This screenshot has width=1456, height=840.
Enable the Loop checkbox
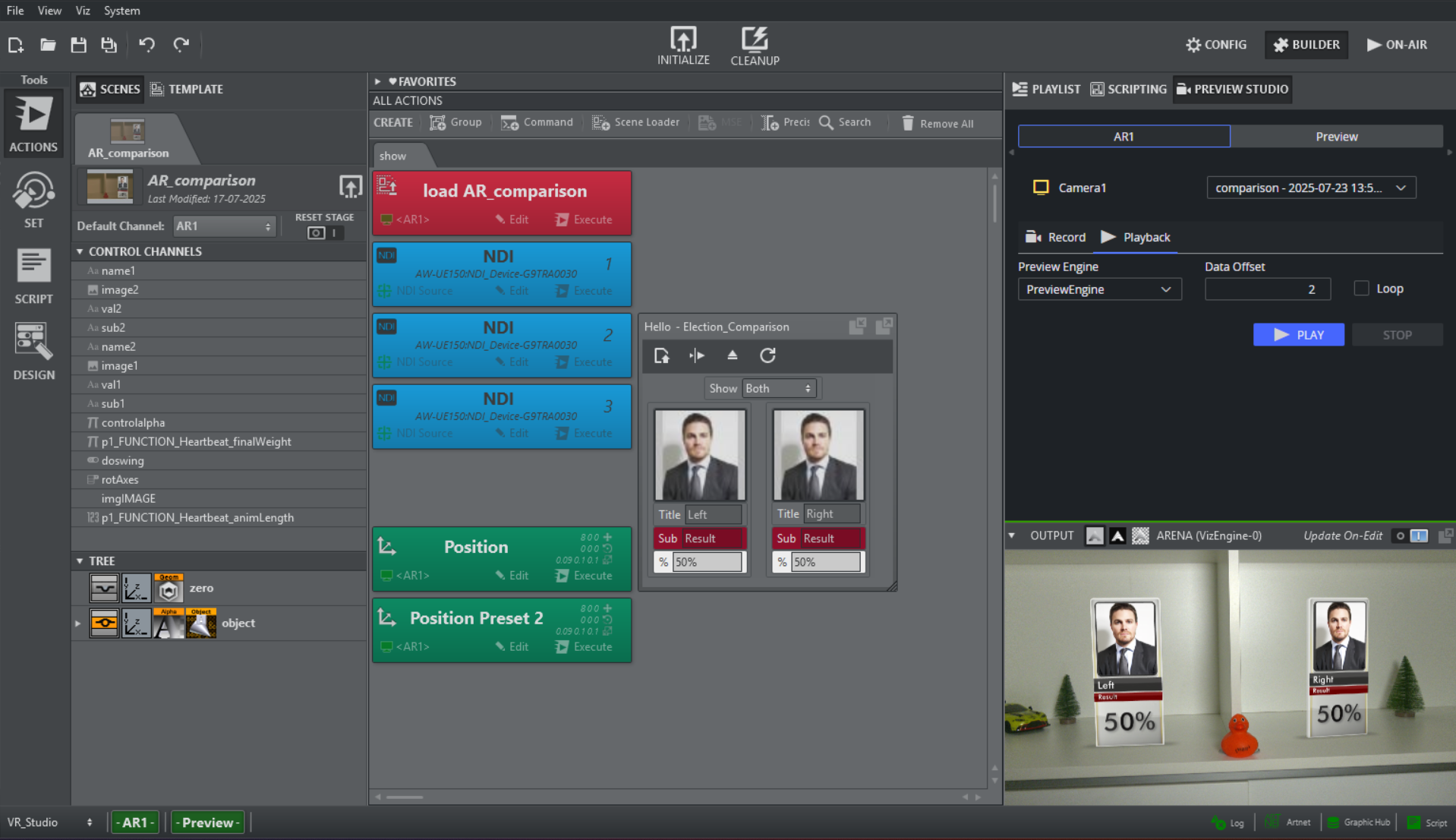1361,289
